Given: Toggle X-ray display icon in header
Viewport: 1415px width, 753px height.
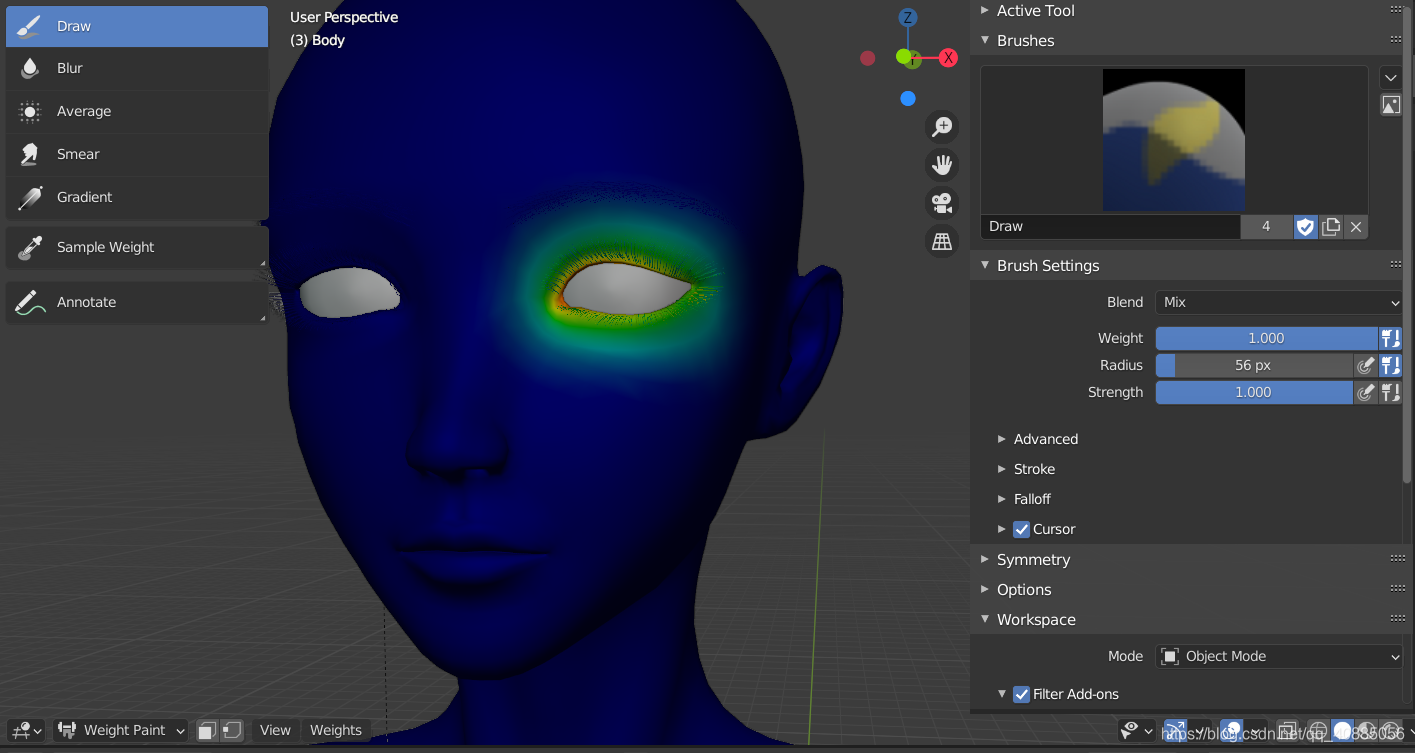Looking at the screenshot, I should 1288,731.
